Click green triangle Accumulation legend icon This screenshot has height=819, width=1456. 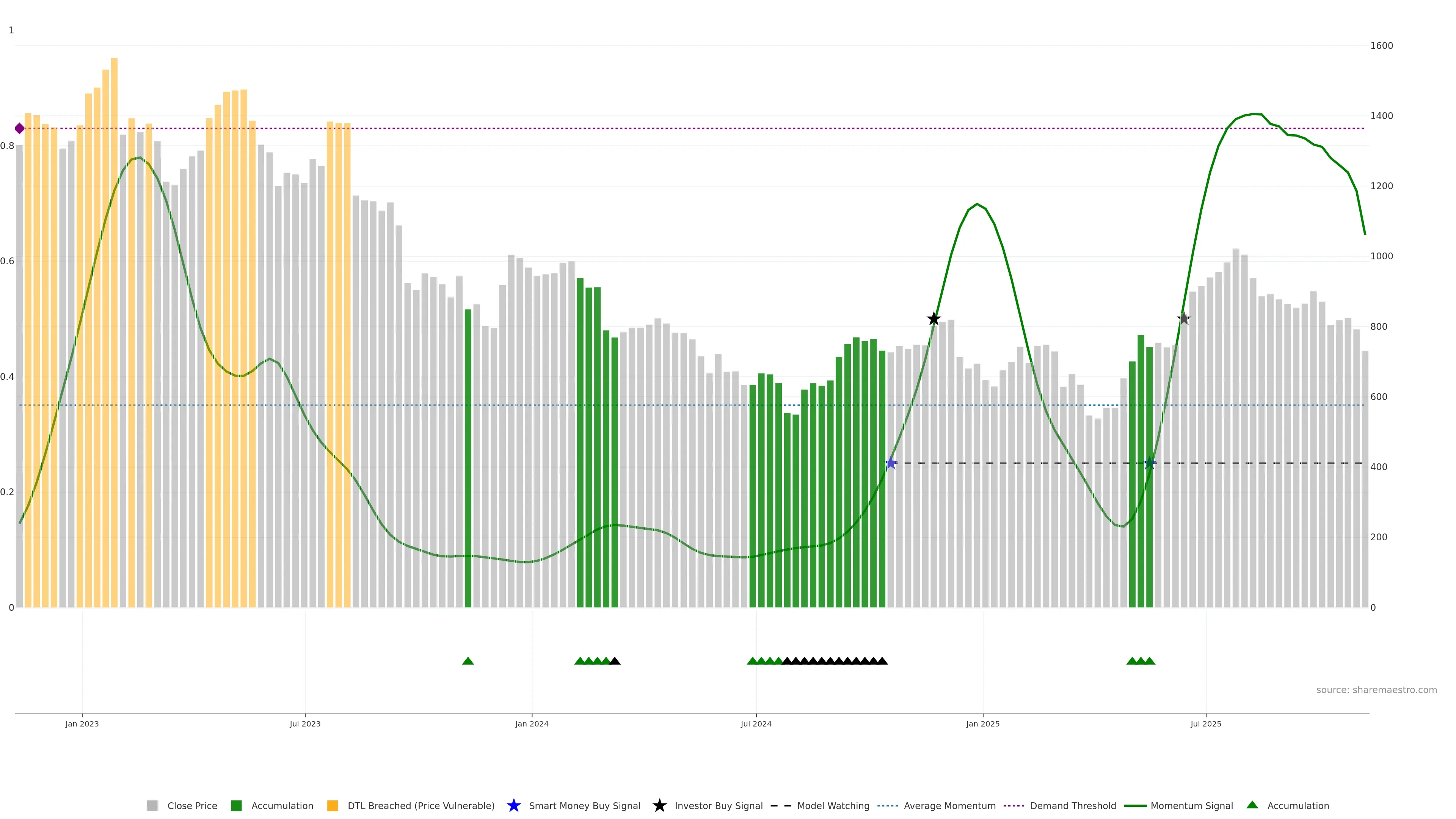point(1252,805)
